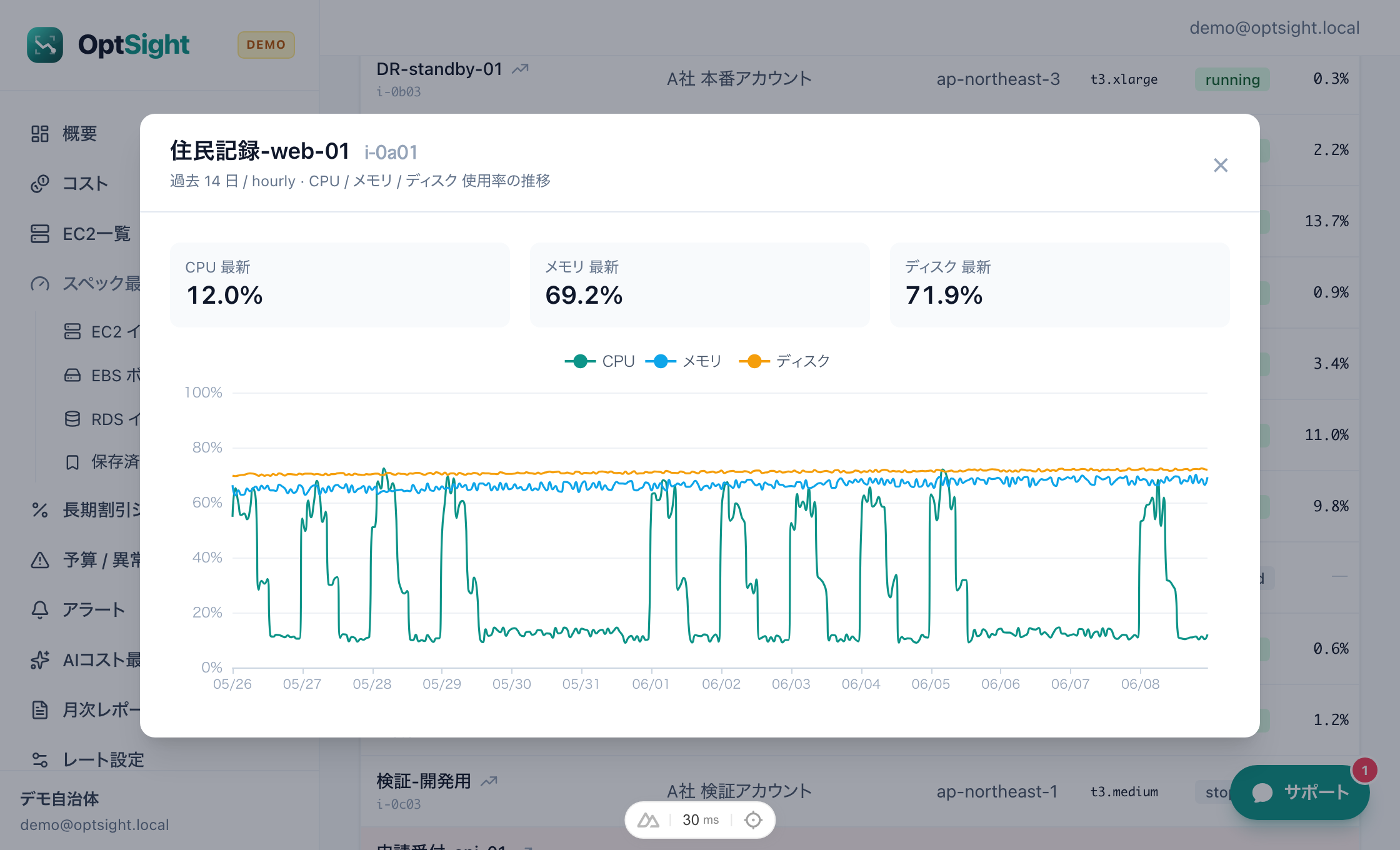Click the メモリ 最新 69.2% card
The height and width of the screenshot is (850, 1400).
coord(700,285)
